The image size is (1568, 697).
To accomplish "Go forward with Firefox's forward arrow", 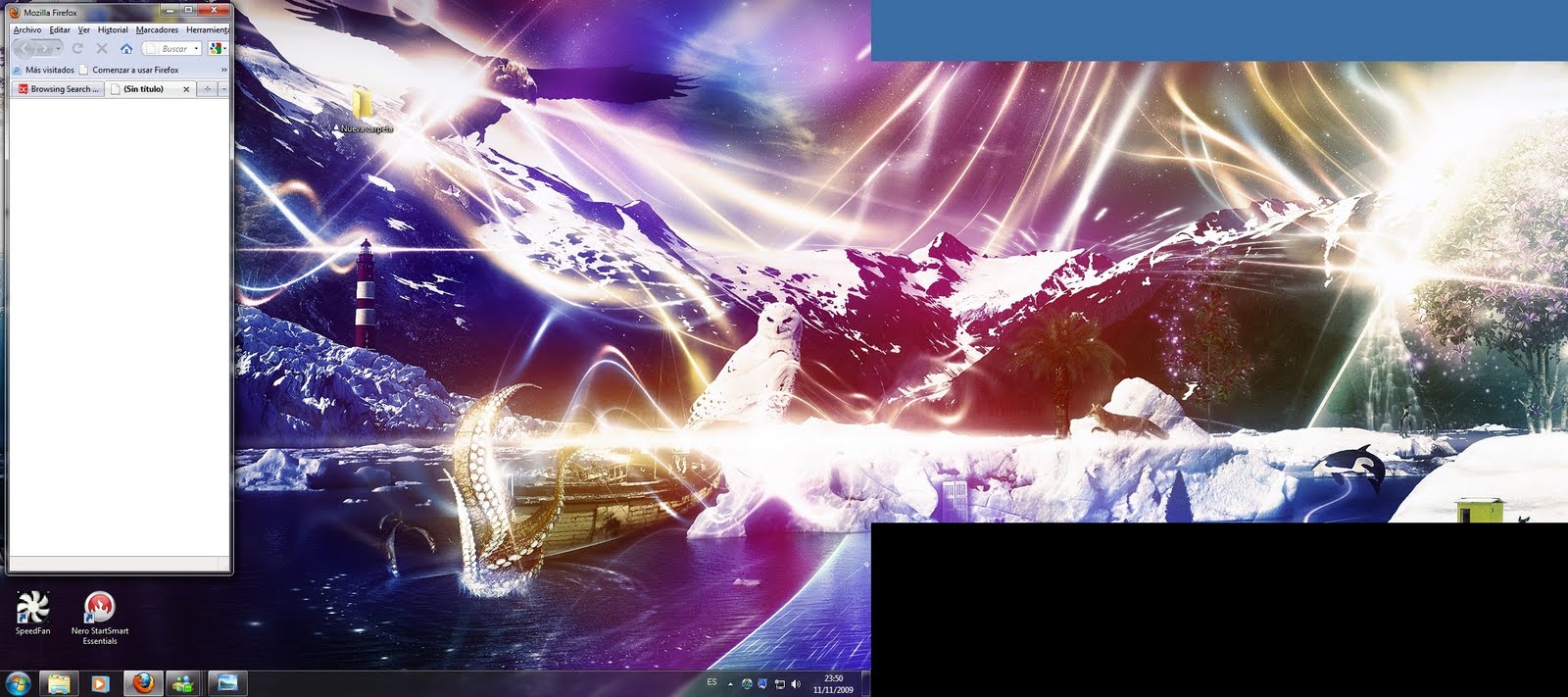I will pos(44,48).
